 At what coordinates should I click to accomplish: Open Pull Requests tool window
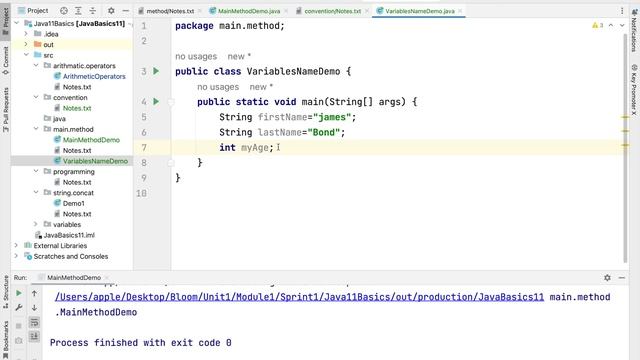pos(5,110)
